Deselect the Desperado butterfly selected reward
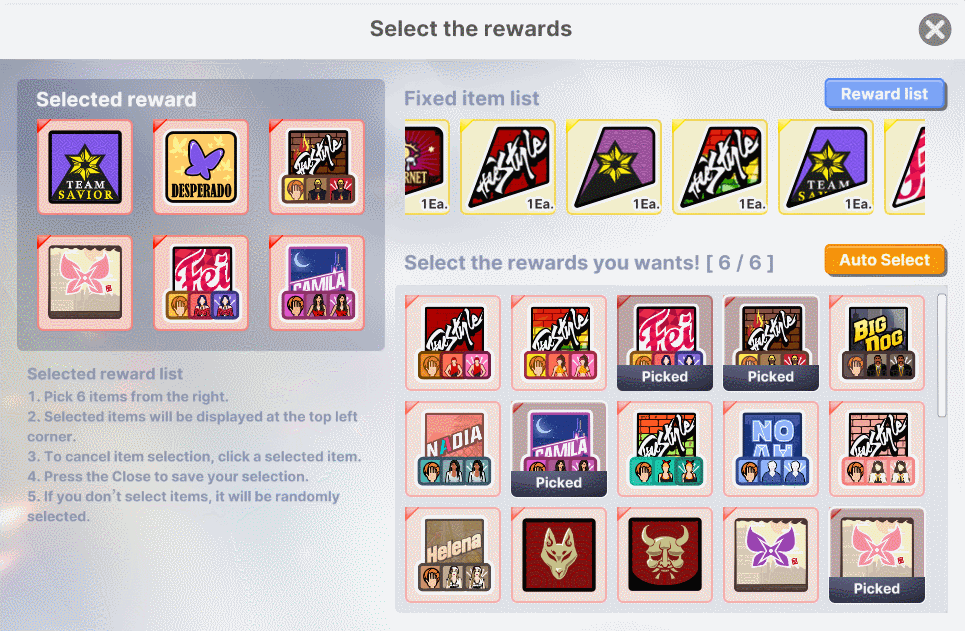 pos(201,167)
